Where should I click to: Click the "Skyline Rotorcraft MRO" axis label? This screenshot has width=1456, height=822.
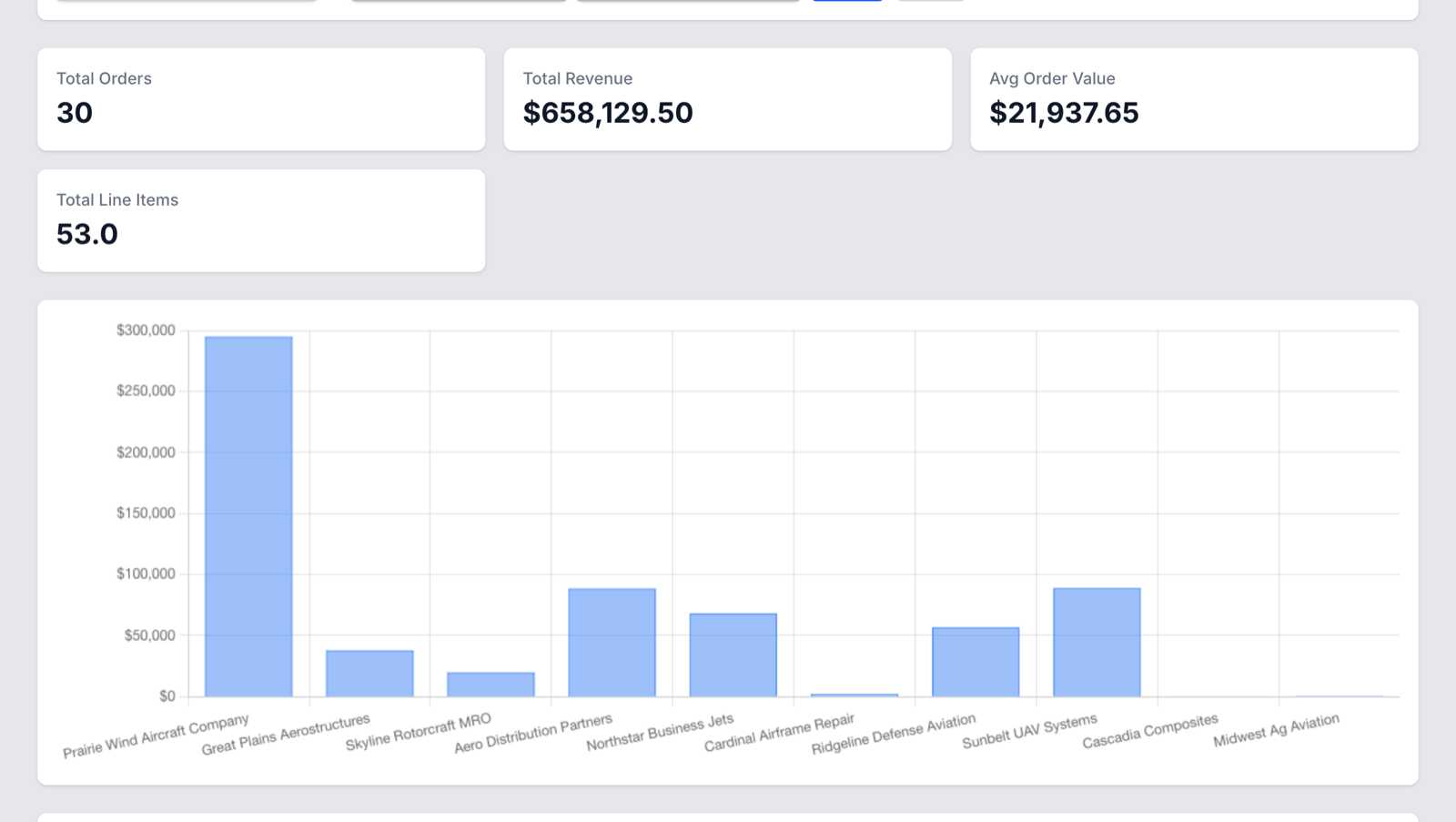[419, 733]
